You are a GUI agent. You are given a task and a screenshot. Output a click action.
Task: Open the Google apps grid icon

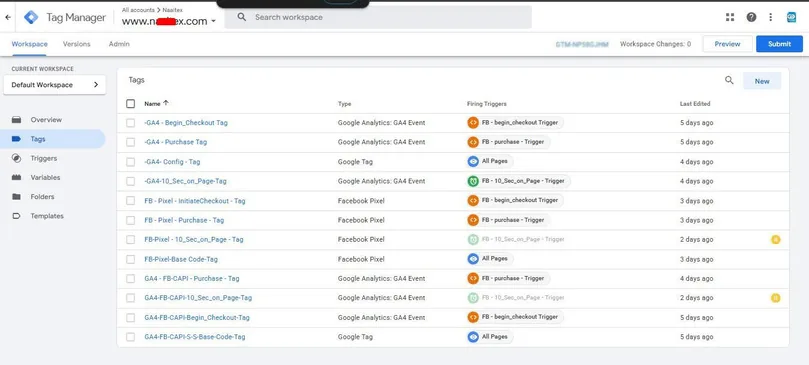click(730, 17)
